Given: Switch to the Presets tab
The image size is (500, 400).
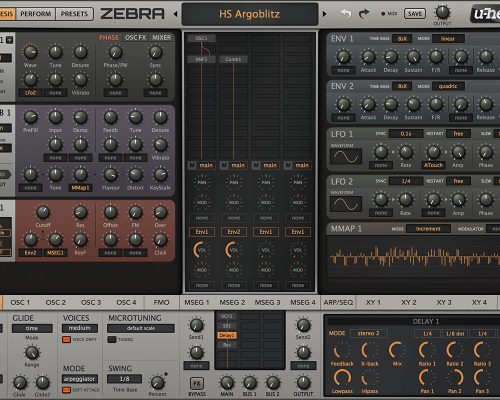Looking at the screenshot, I should [x=74, y=14].
